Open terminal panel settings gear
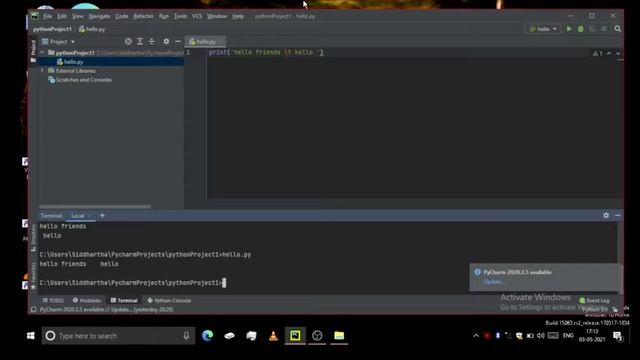The width and height of the screenshot is (640, 360). 606,215
